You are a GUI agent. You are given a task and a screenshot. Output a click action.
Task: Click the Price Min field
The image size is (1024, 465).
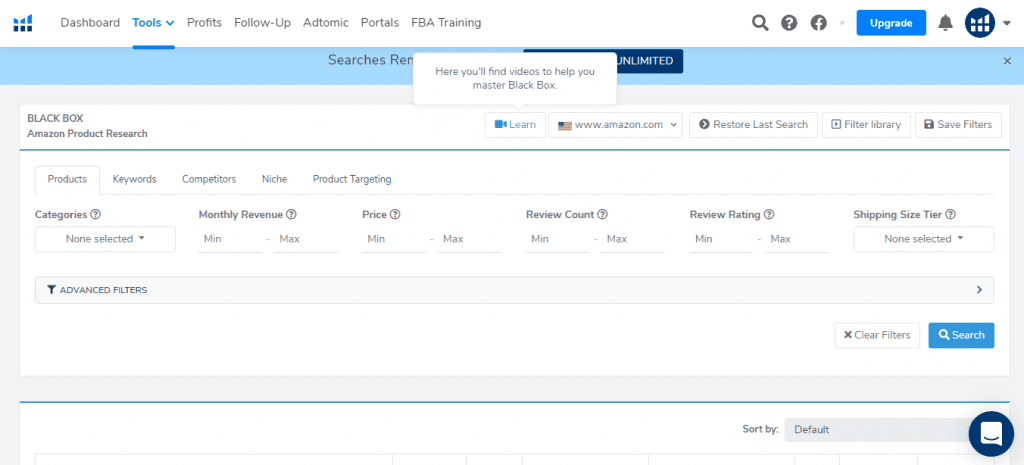point(394,240)
